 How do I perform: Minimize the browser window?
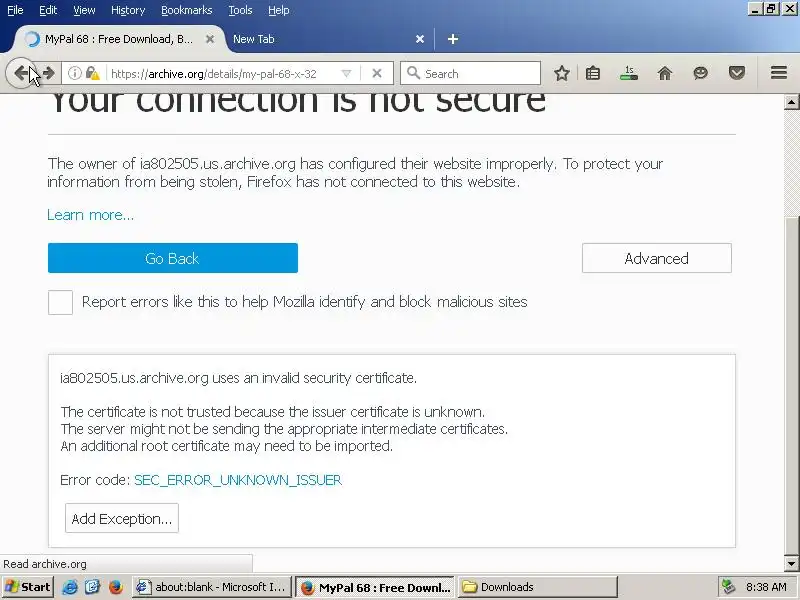click(x=755, y=9)
